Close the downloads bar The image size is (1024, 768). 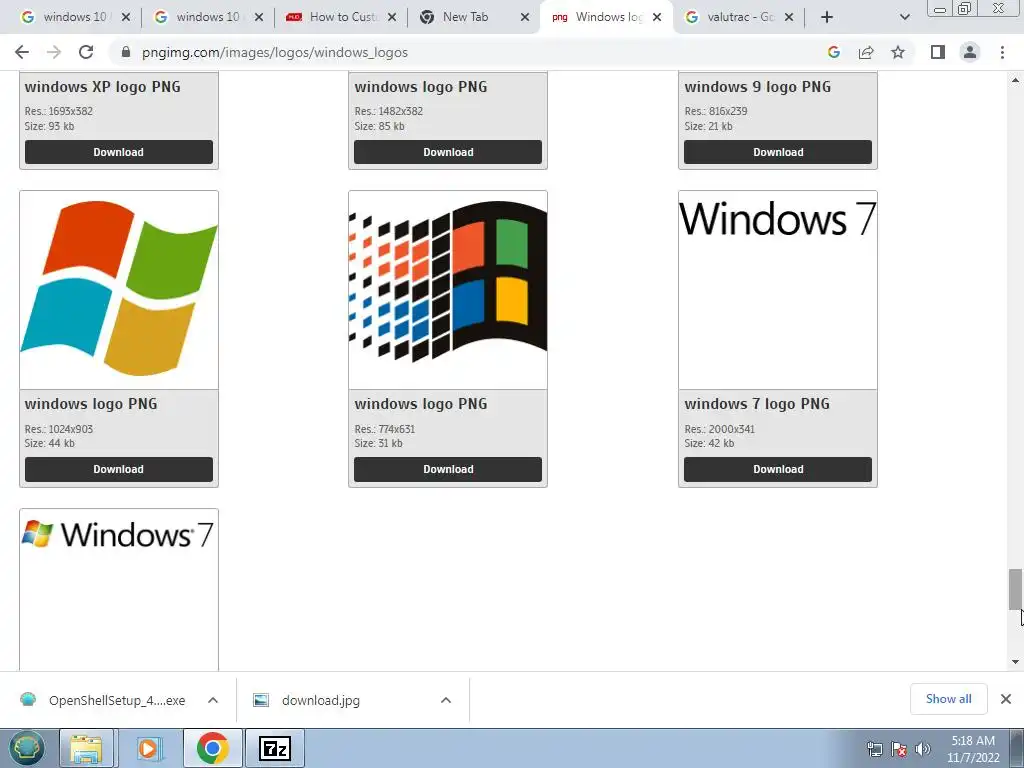coord(1006,699)
